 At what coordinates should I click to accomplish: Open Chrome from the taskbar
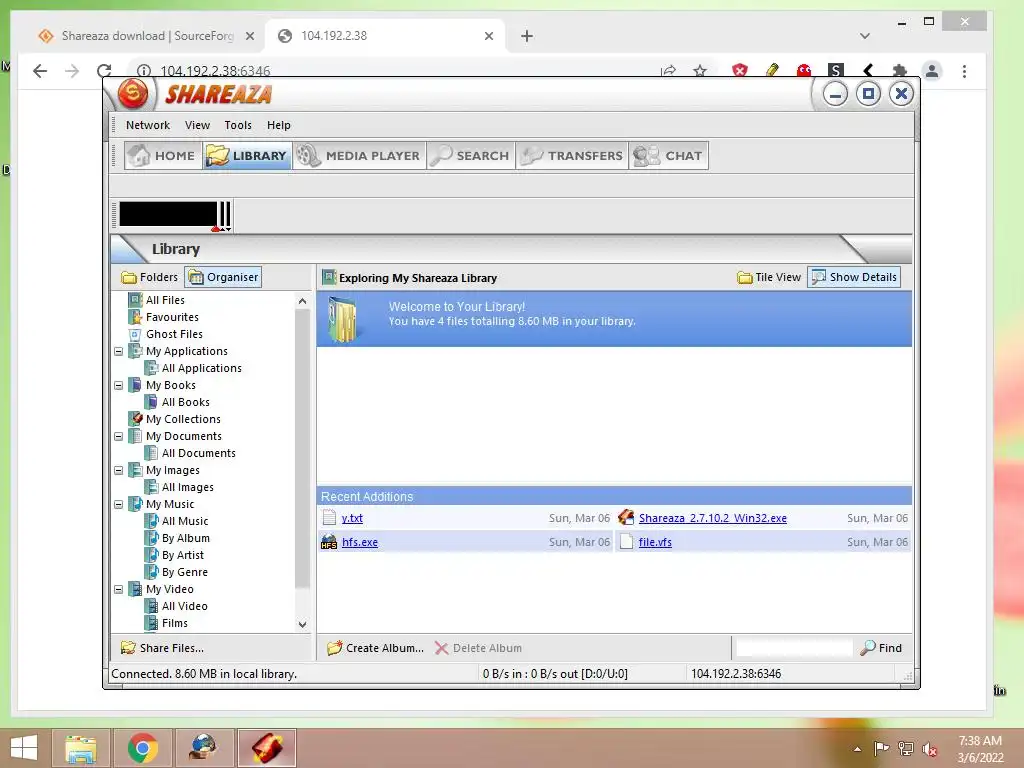click(143, 748)
